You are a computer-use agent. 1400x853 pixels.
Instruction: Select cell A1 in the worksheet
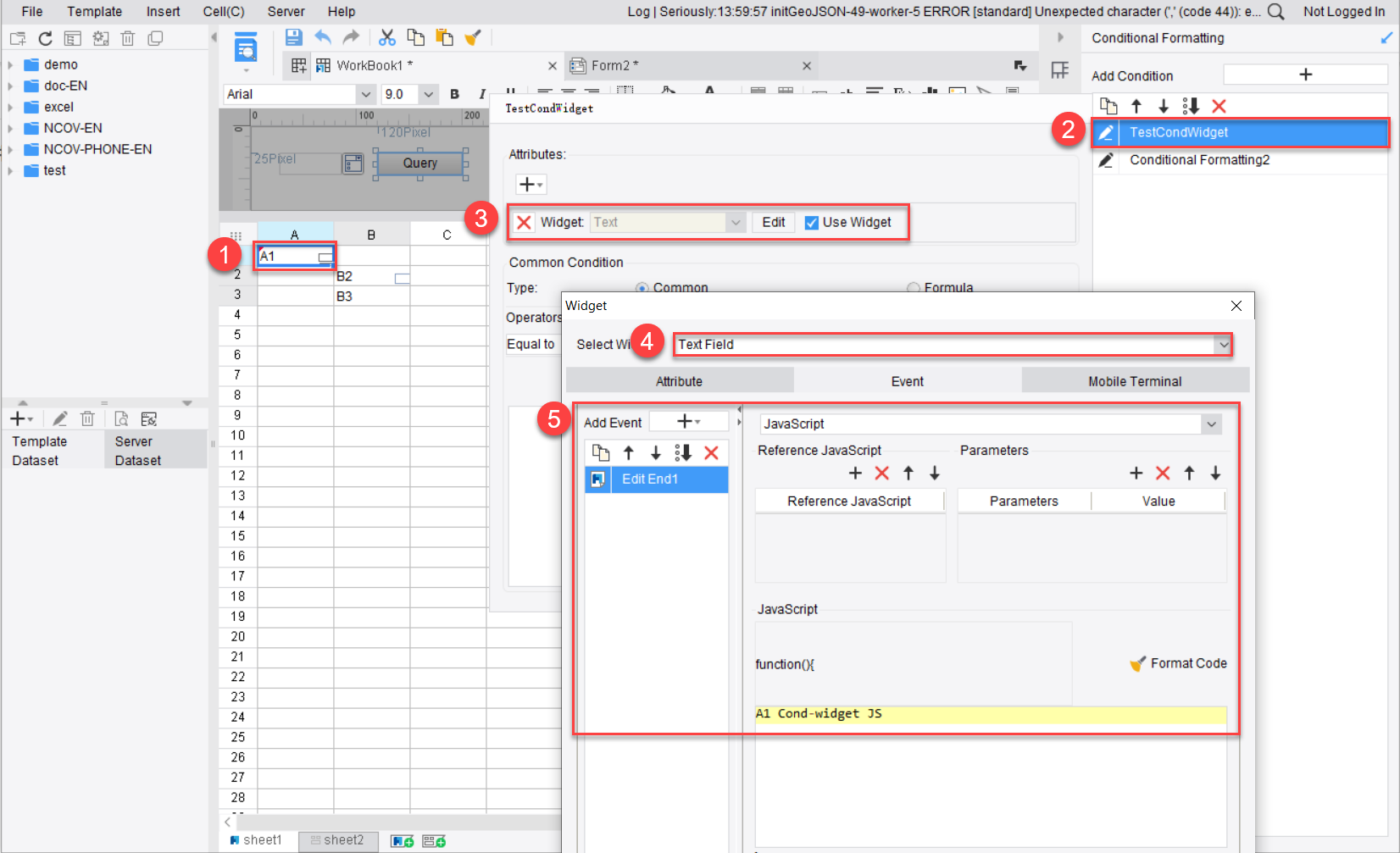pos(295,256)
